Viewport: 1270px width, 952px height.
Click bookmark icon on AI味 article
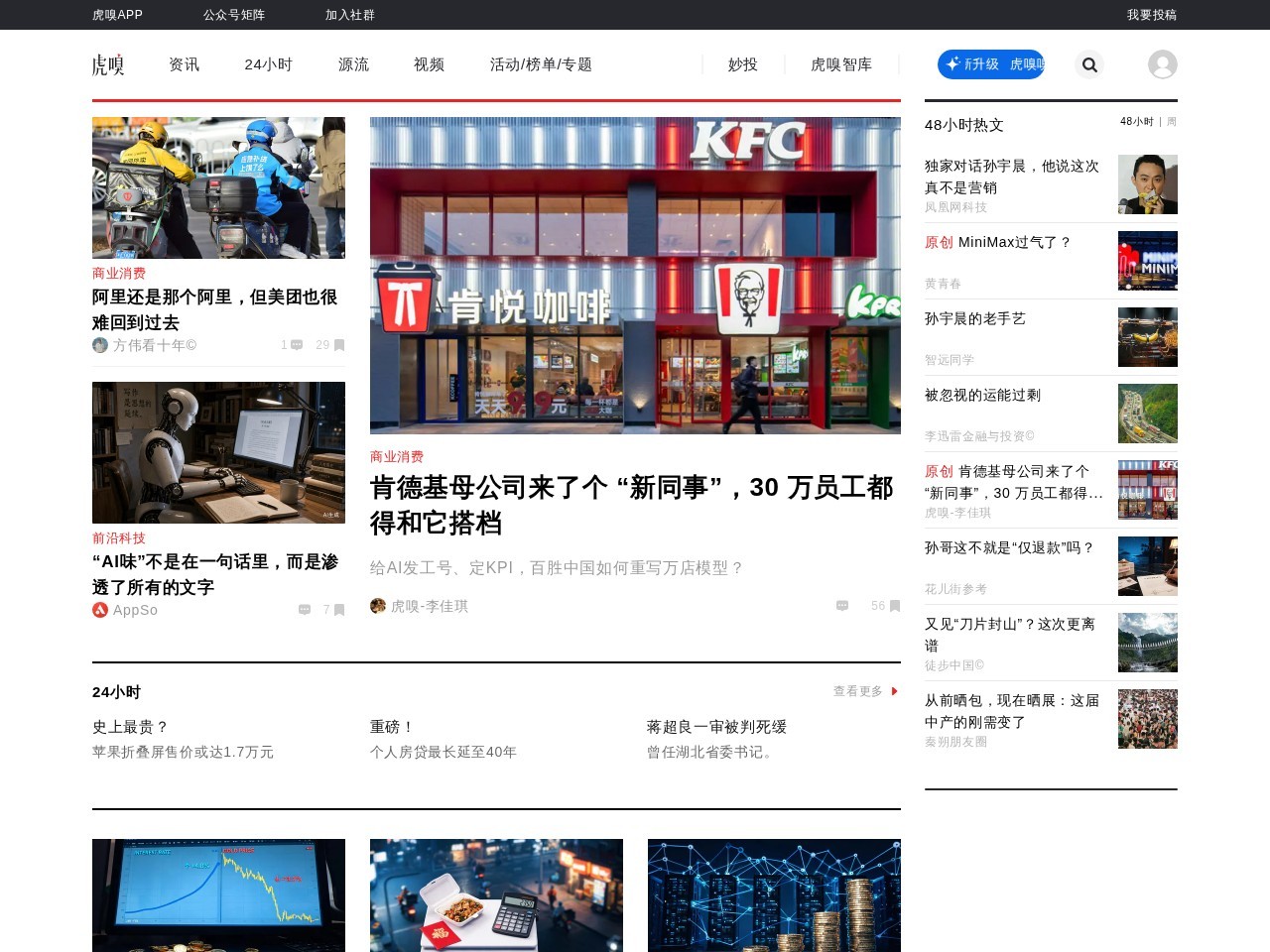coord(339,610)
